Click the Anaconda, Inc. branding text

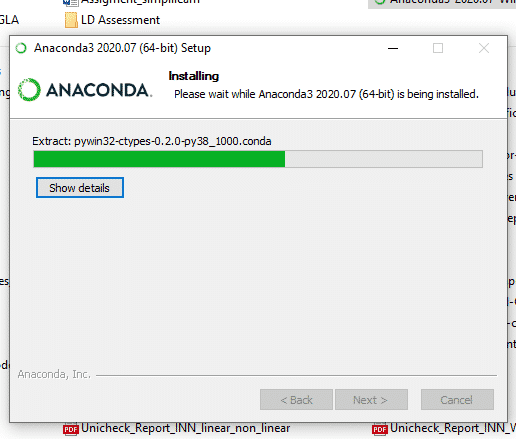[54, 374]
